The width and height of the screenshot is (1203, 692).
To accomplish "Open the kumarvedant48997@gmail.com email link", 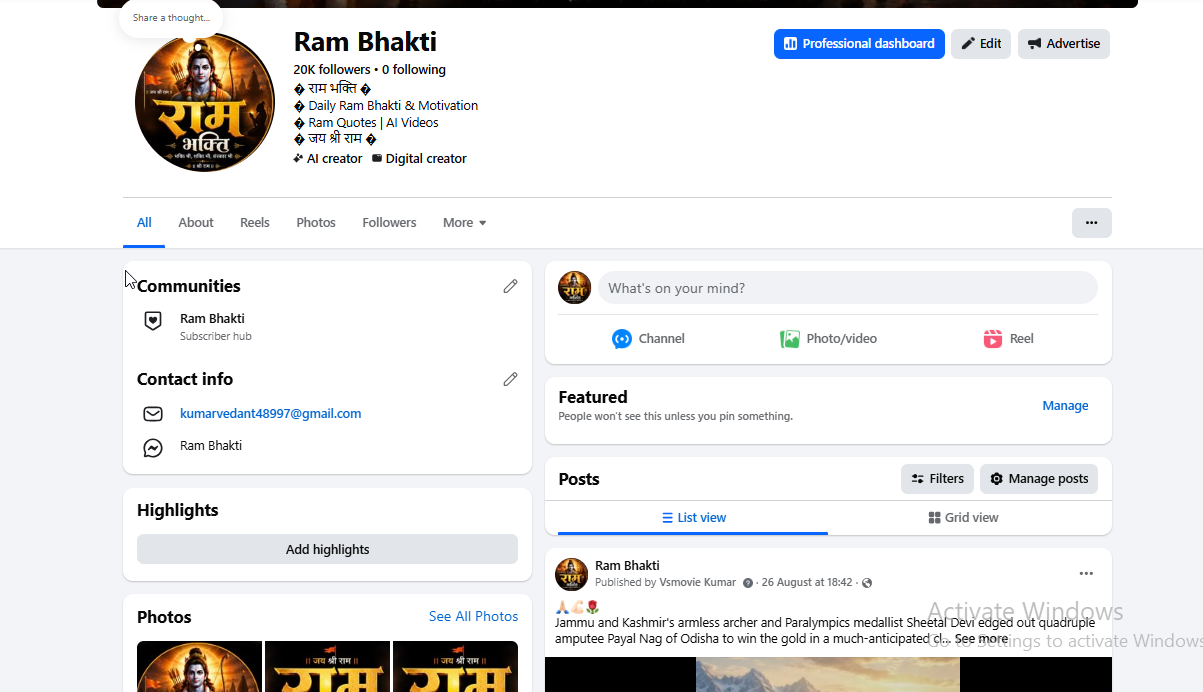I will pos(270,413).
